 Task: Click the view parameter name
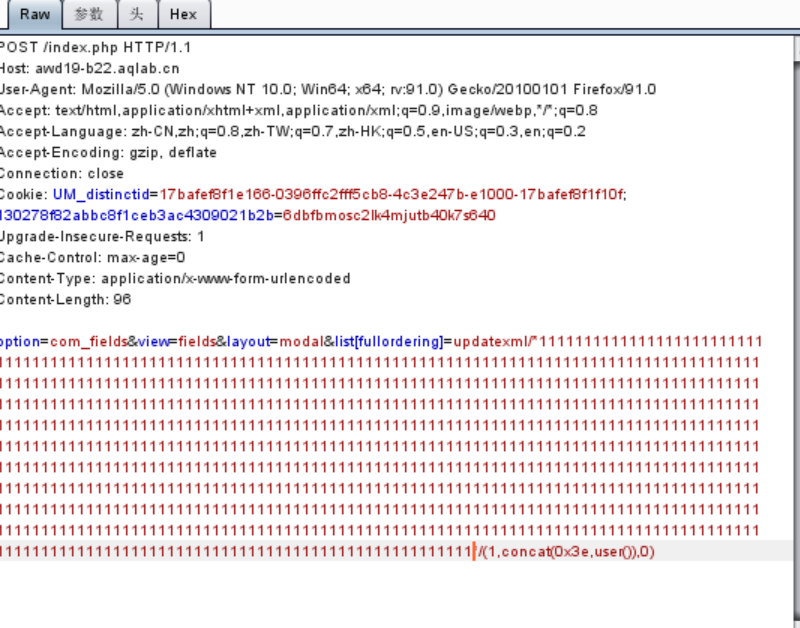pos(154,341)
